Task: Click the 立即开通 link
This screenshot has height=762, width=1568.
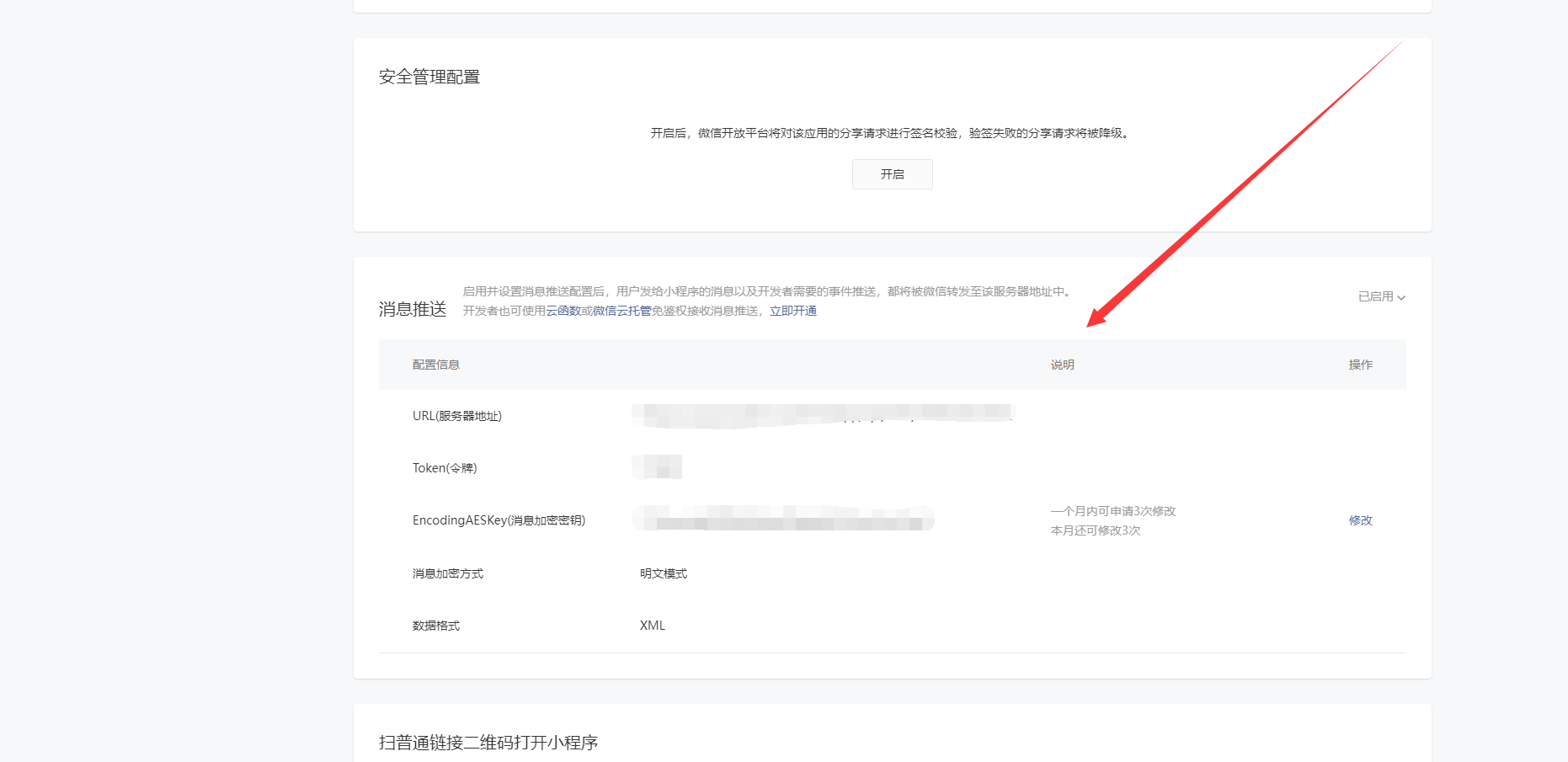Action: coord(792,311)
